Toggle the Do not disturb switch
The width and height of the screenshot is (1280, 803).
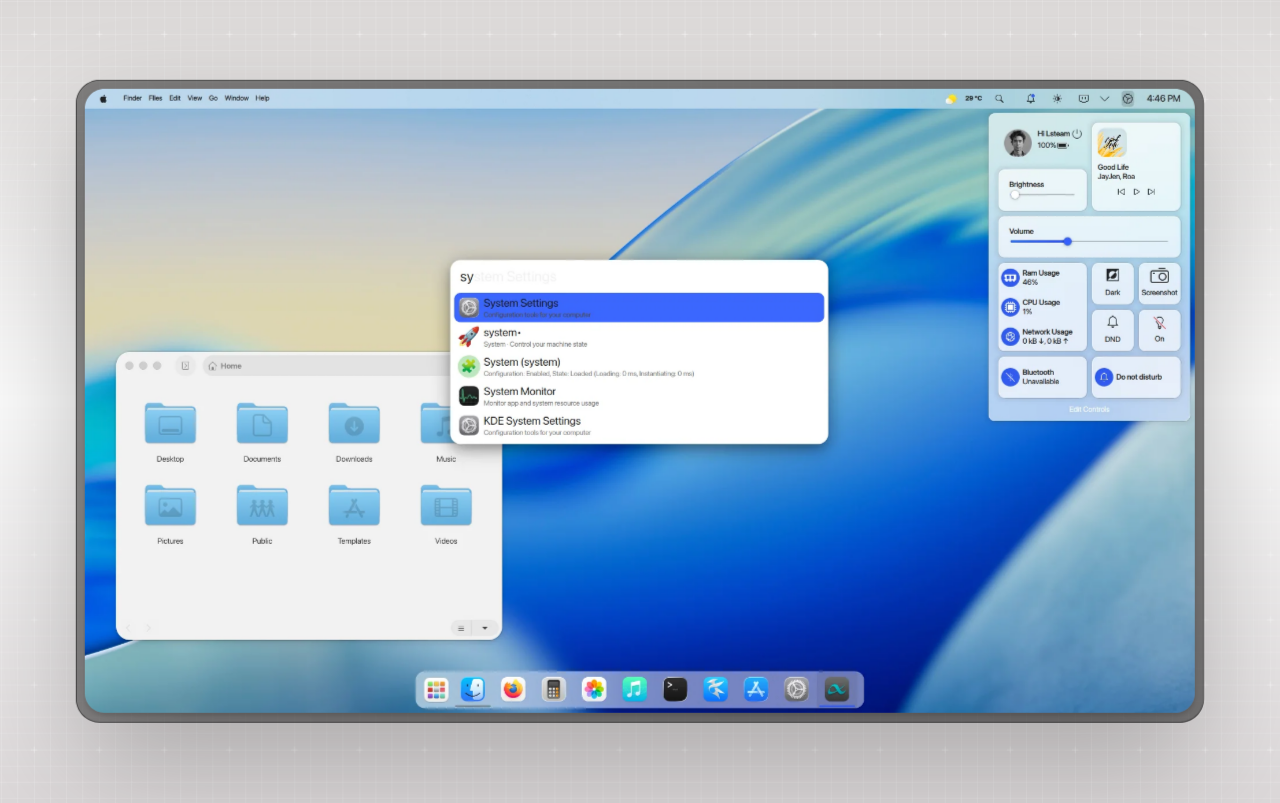coord(1135,376)
